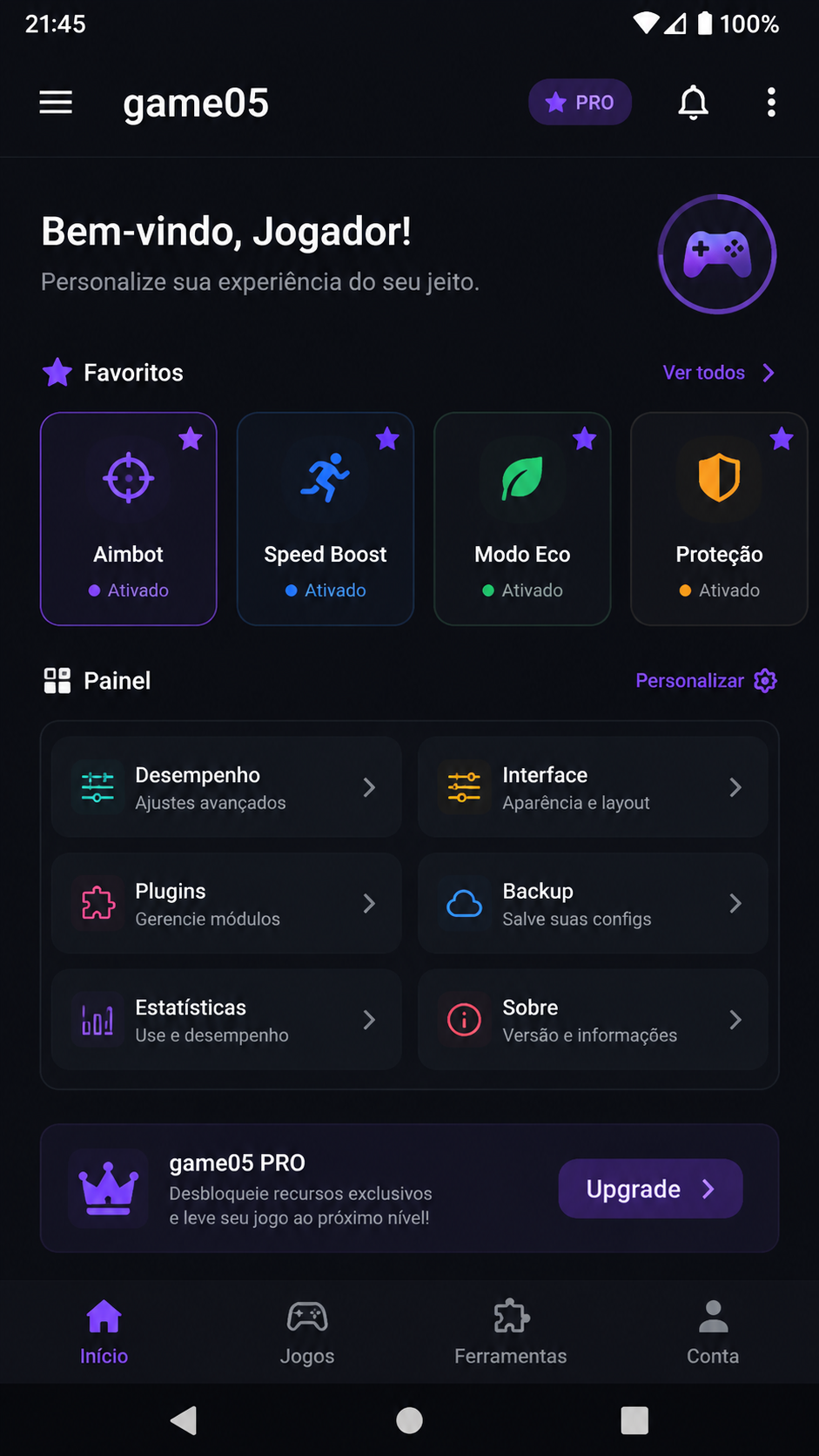Tap the purple gamepad avatar icon
819x1456 pixels.
[717, 254]
